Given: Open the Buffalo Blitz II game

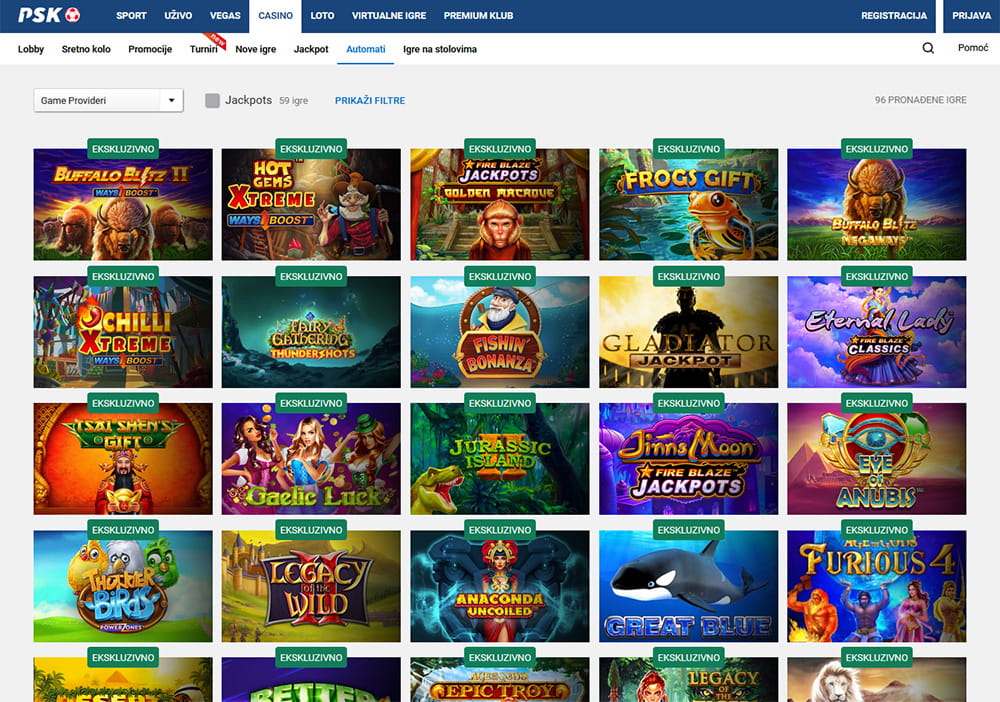Looking at the screenshot, I should (x=123, y=204).
